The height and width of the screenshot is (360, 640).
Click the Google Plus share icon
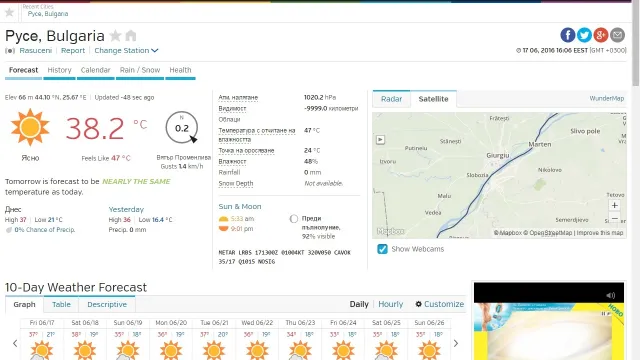coord(601,35)
